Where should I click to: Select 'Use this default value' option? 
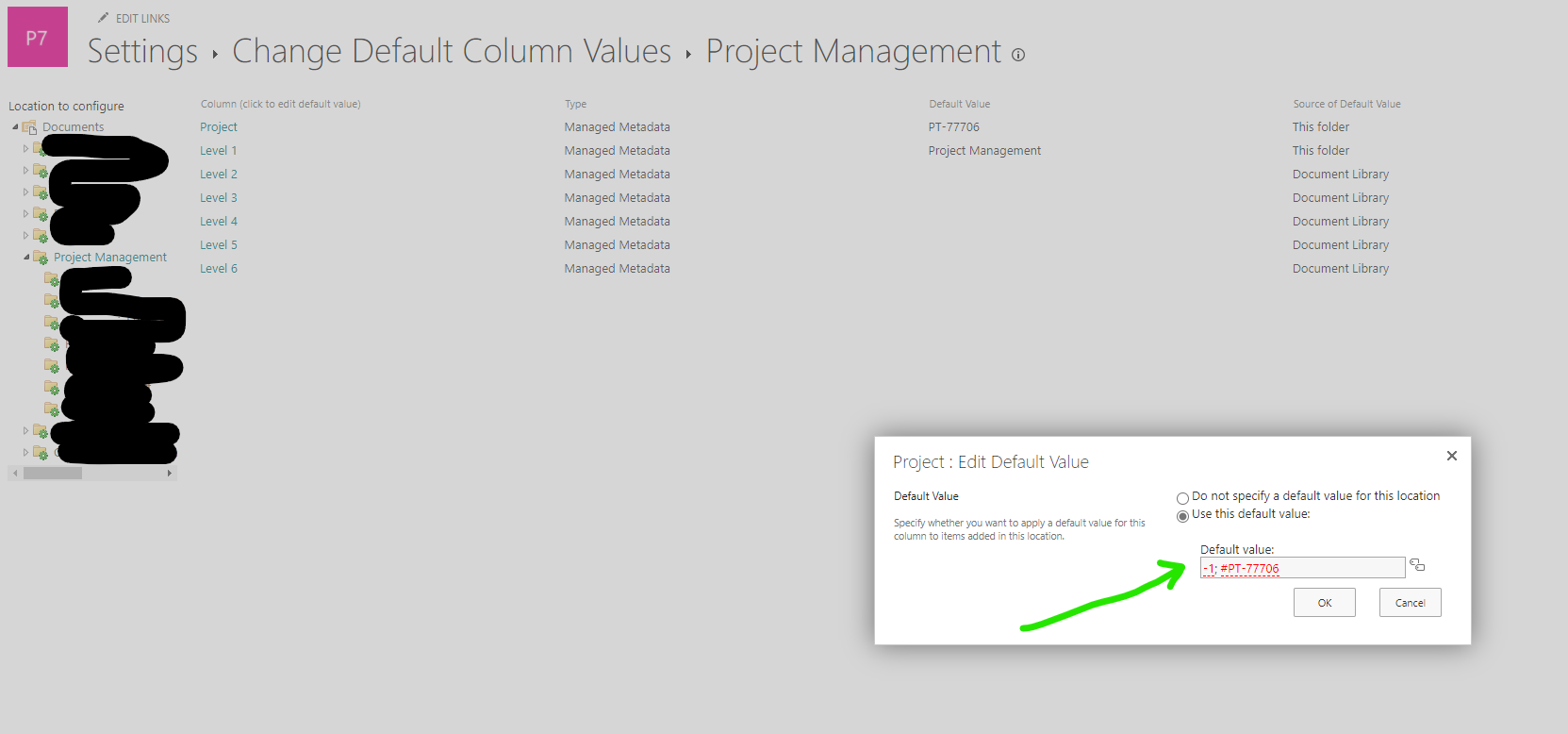click(1182, 516)
